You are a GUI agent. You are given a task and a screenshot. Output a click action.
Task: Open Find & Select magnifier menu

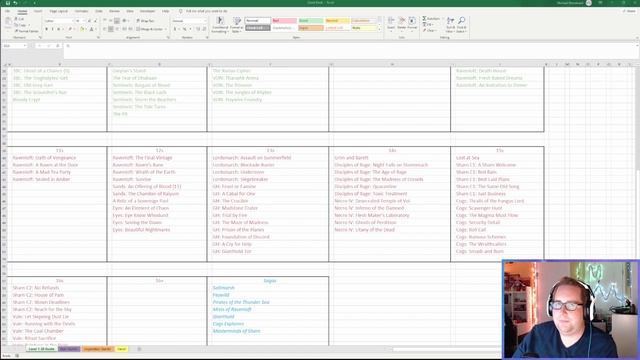coord(462,25)
